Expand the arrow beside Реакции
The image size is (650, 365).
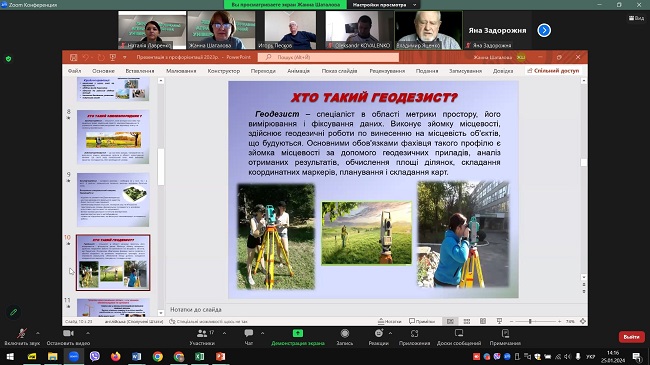tap(390, 333)
